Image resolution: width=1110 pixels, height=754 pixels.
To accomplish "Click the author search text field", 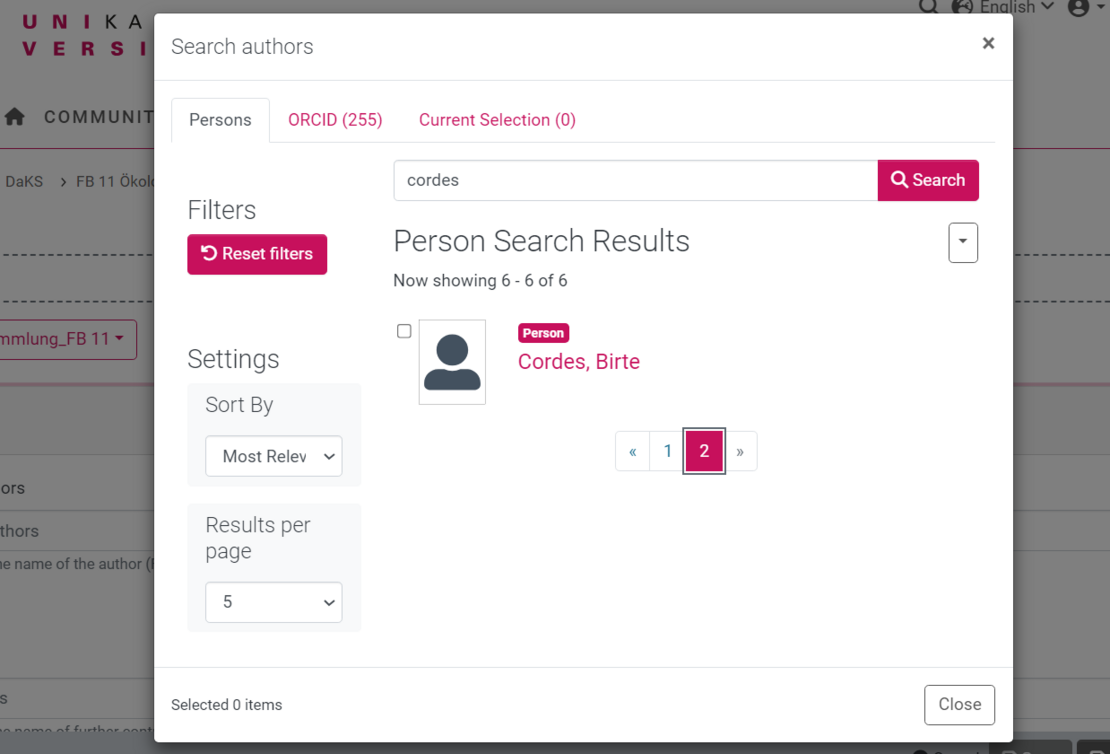I will coord(635,181).
